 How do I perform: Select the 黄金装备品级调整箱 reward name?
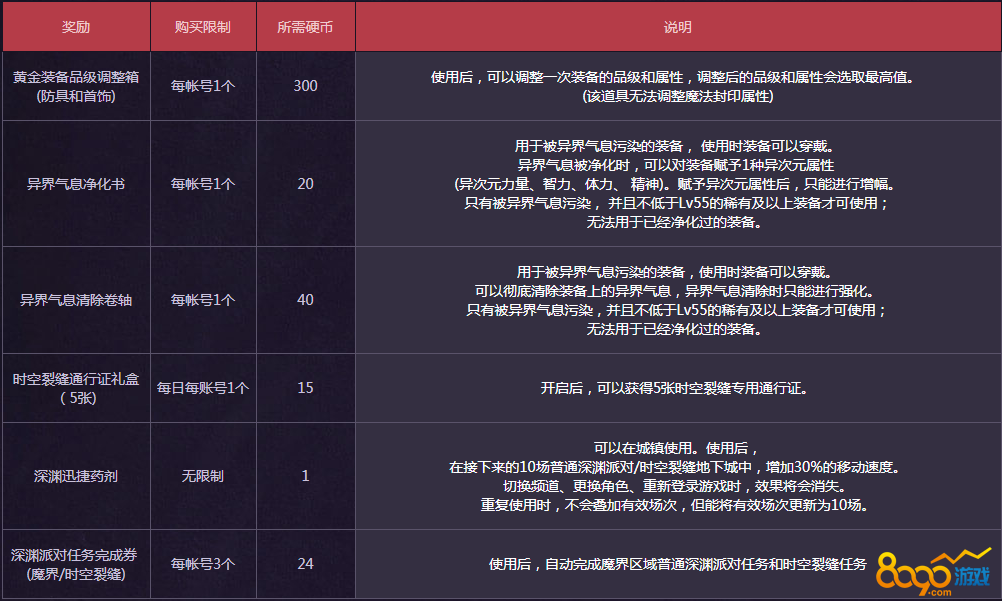point(76,86)
